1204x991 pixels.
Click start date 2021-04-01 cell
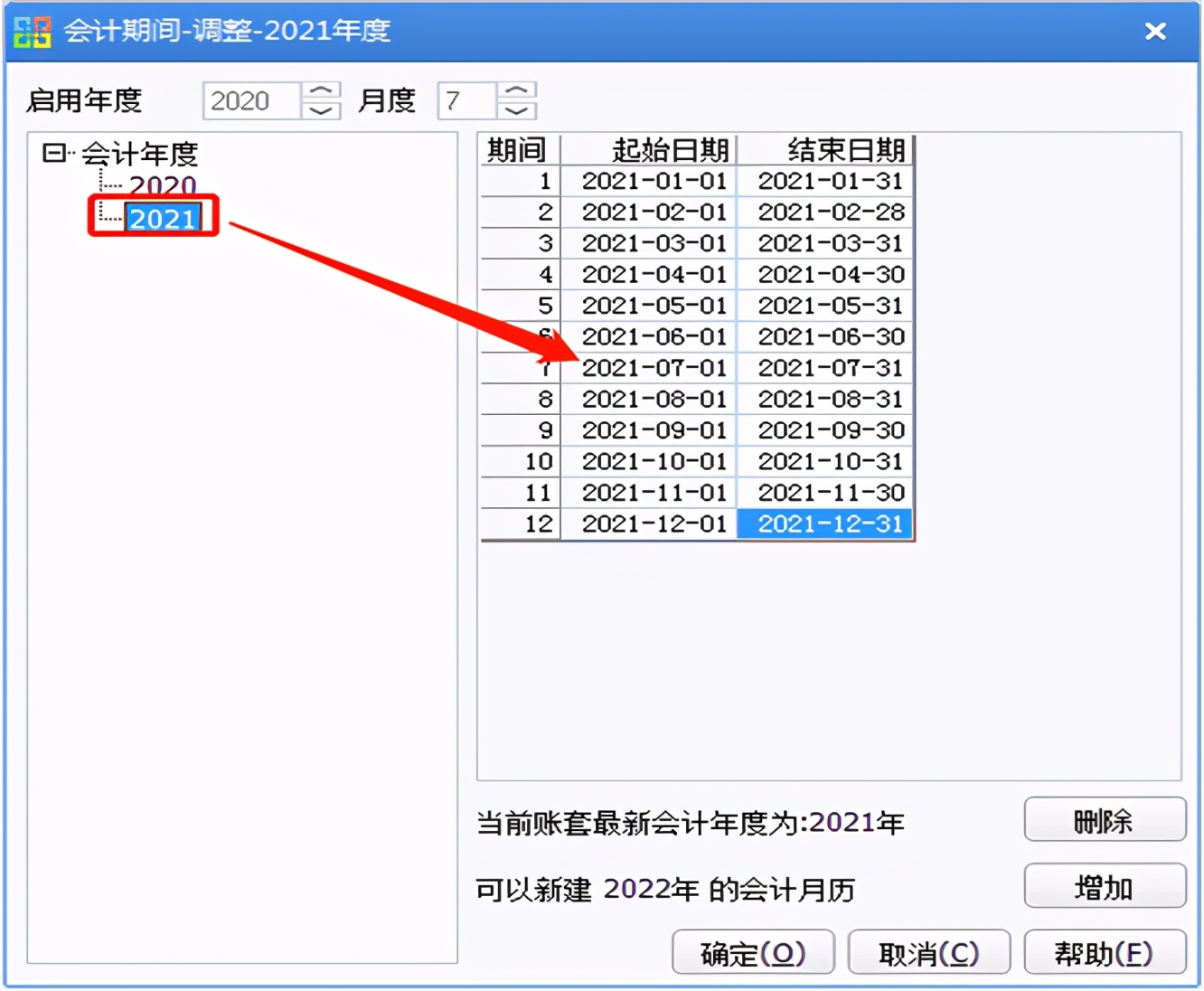pos(649,274)
